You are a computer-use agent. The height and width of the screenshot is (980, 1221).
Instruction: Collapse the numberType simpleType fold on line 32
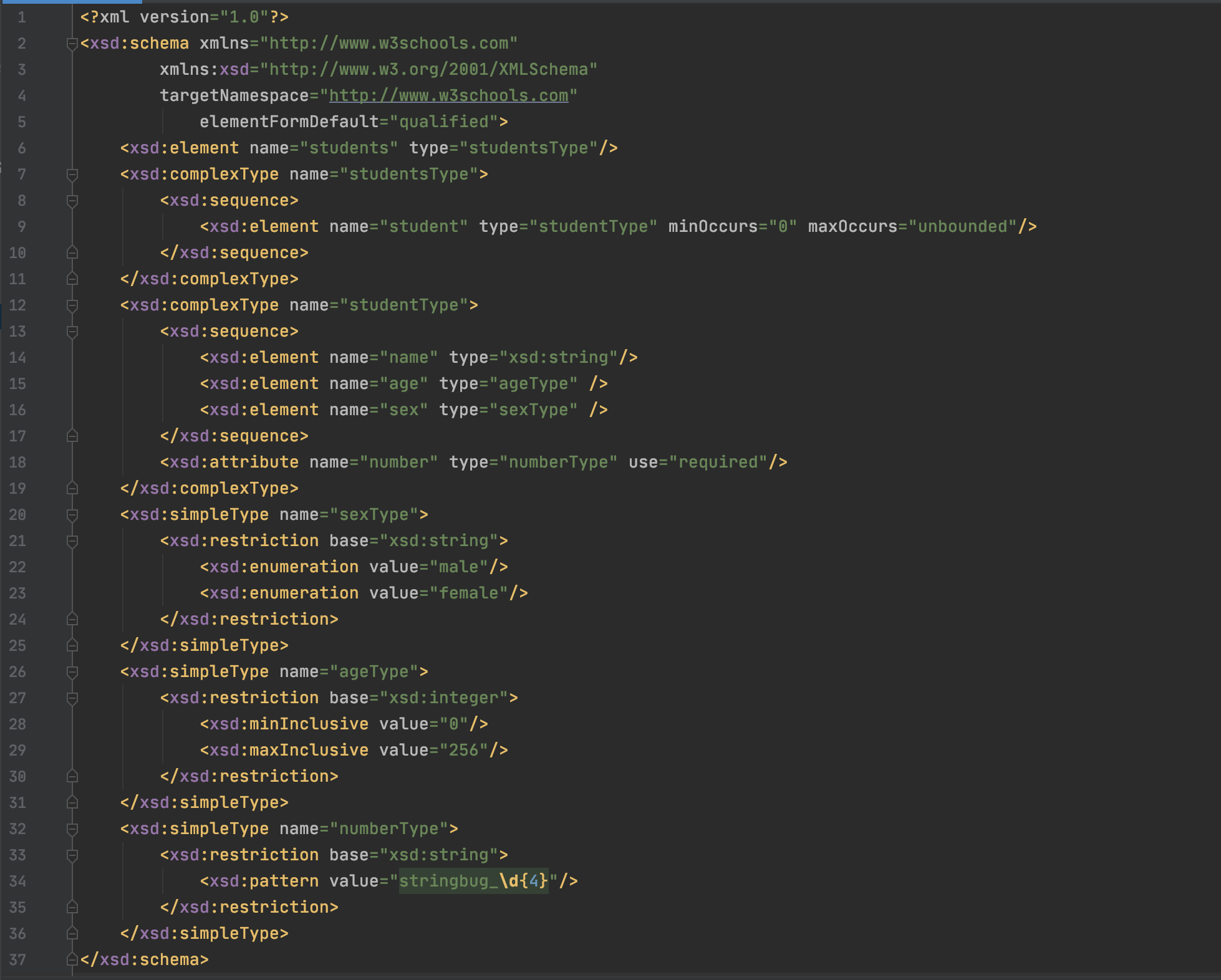(72, 829)
